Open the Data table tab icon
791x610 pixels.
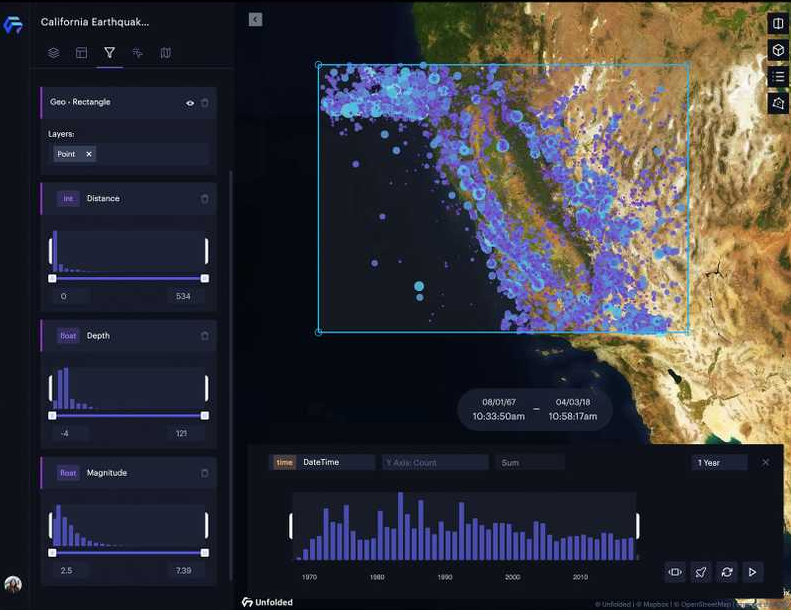pos(82,53)
